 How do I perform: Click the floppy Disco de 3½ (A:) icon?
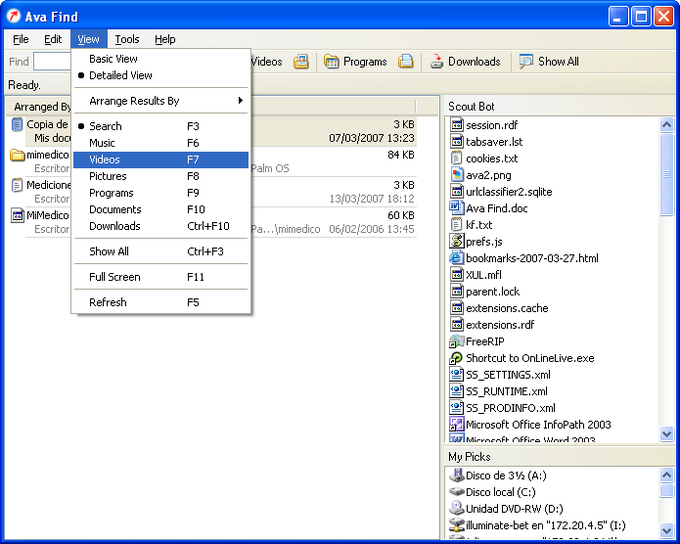(456, 475)
